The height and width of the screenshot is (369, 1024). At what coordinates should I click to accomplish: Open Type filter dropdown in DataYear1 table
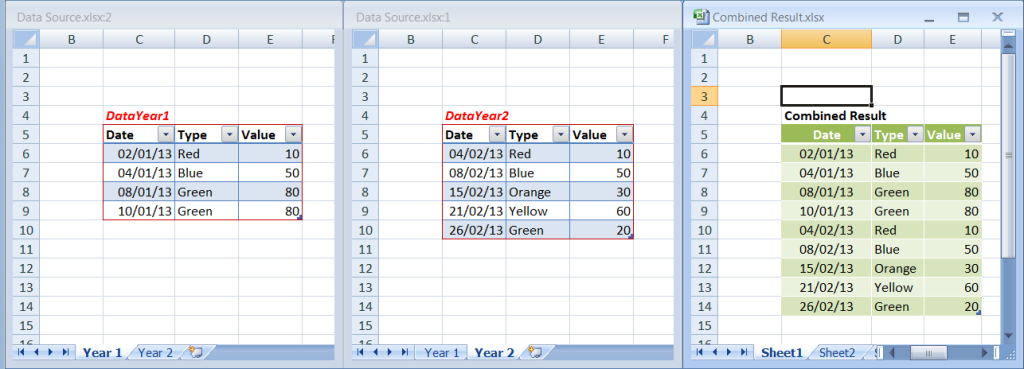229,135
